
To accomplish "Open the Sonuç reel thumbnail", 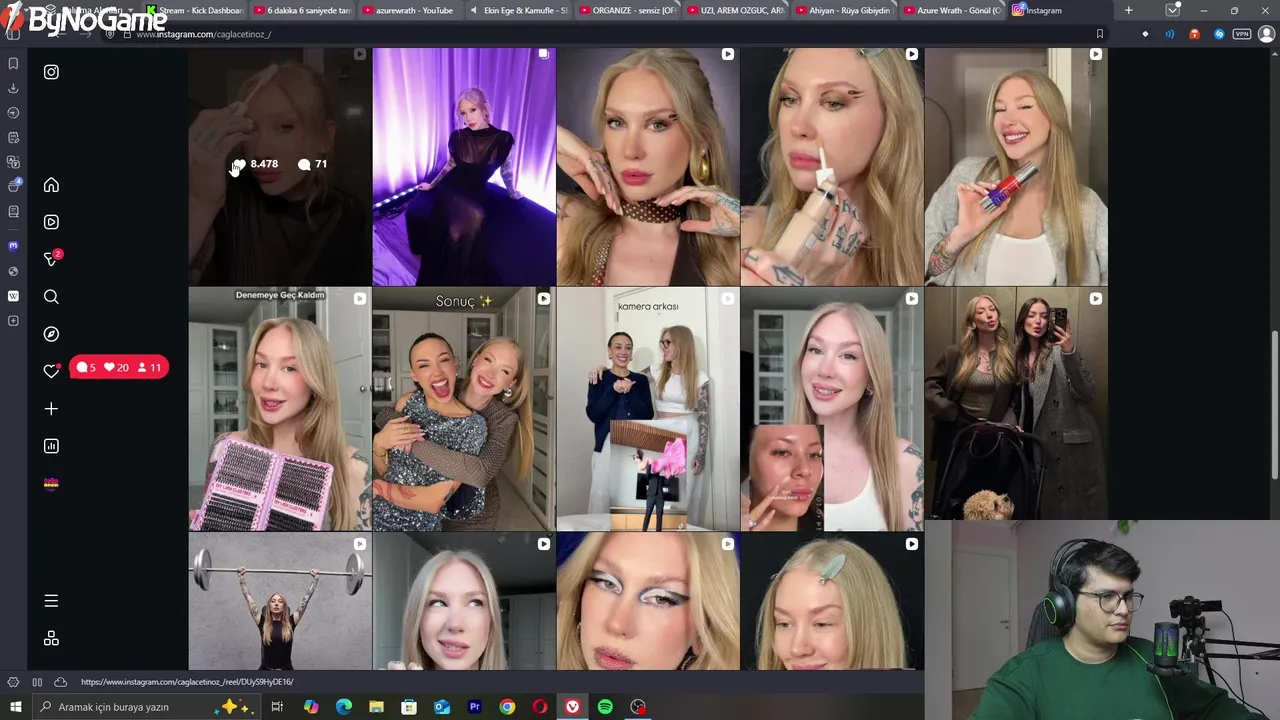I will pyautogui.click(x=464, y=409).
